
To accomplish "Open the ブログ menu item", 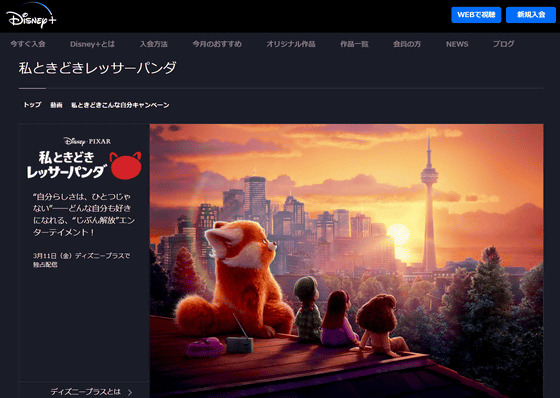I will 504,44.
